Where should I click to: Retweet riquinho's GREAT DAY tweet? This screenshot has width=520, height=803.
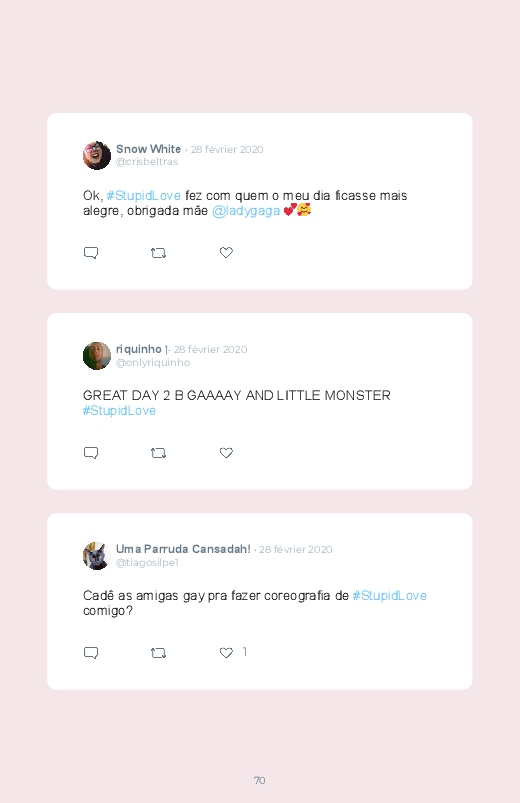point(158,453)
